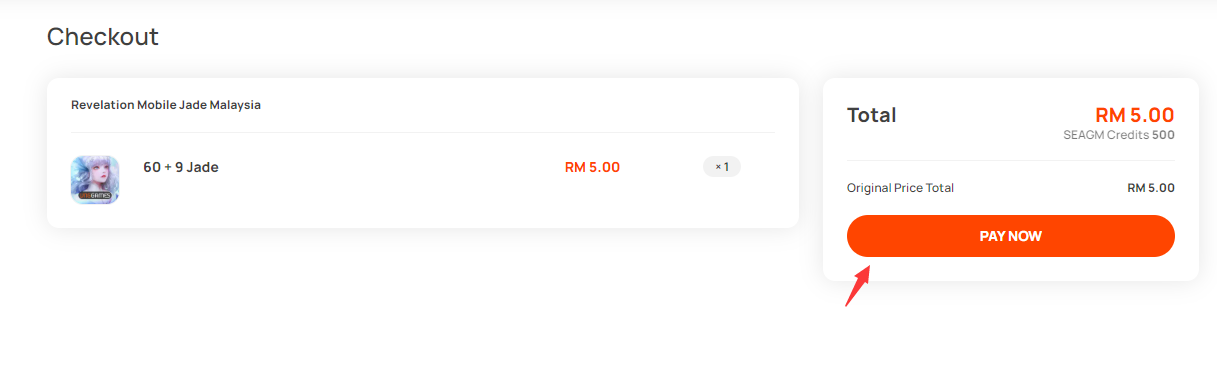Click the GAMES logo on the game thumbnail

[x=95, y=196]
